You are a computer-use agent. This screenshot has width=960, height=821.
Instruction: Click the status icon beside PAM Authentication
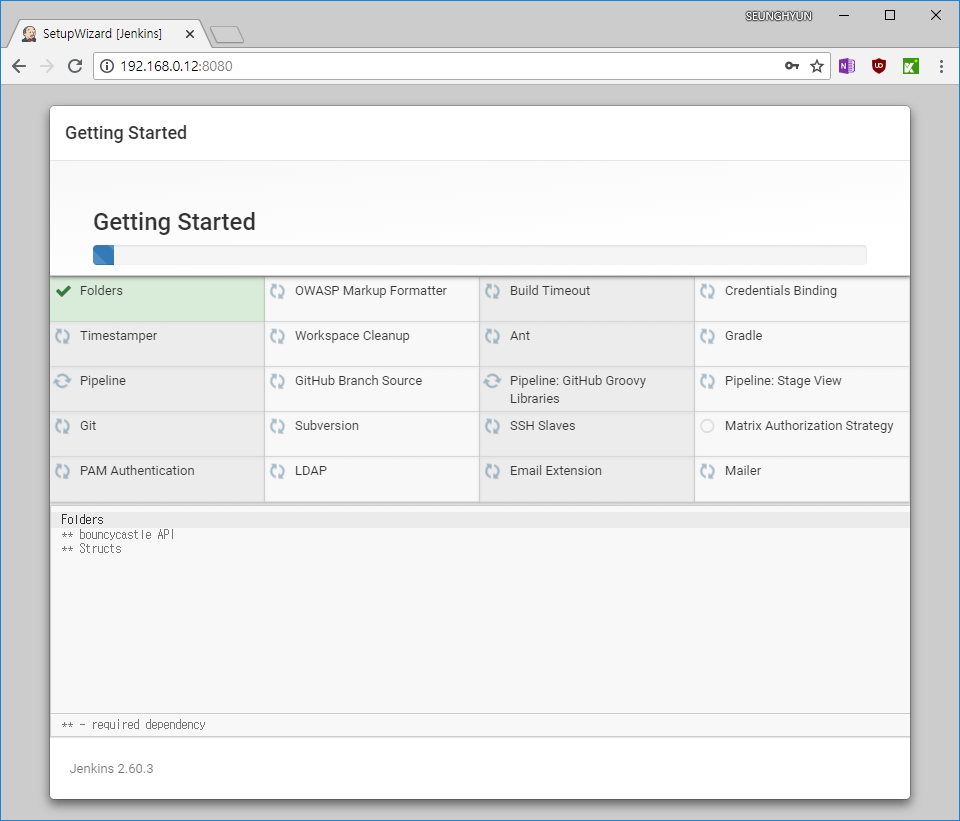63,471
